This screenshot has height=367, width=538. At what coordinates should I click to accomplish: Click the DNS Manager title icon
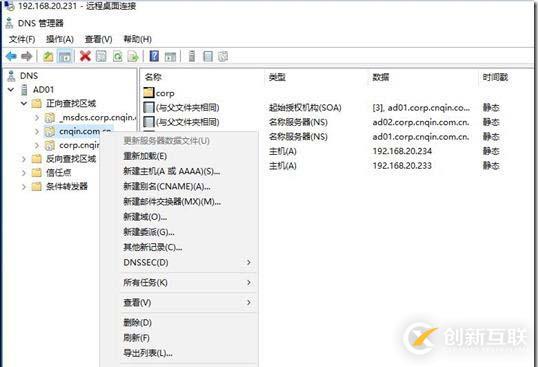[10, 23]
